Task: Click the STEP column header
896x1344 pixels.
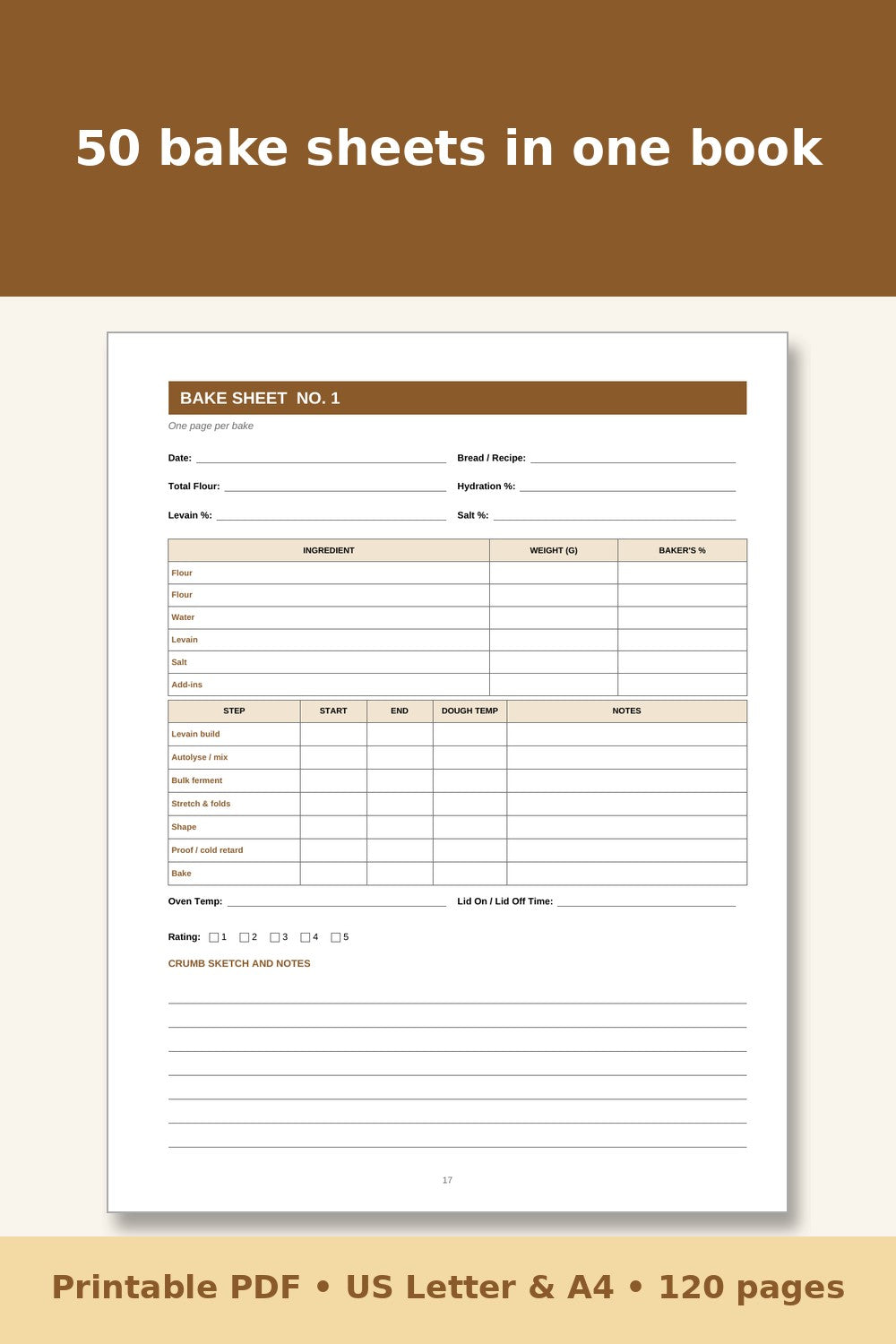Action: click(234, 711)
